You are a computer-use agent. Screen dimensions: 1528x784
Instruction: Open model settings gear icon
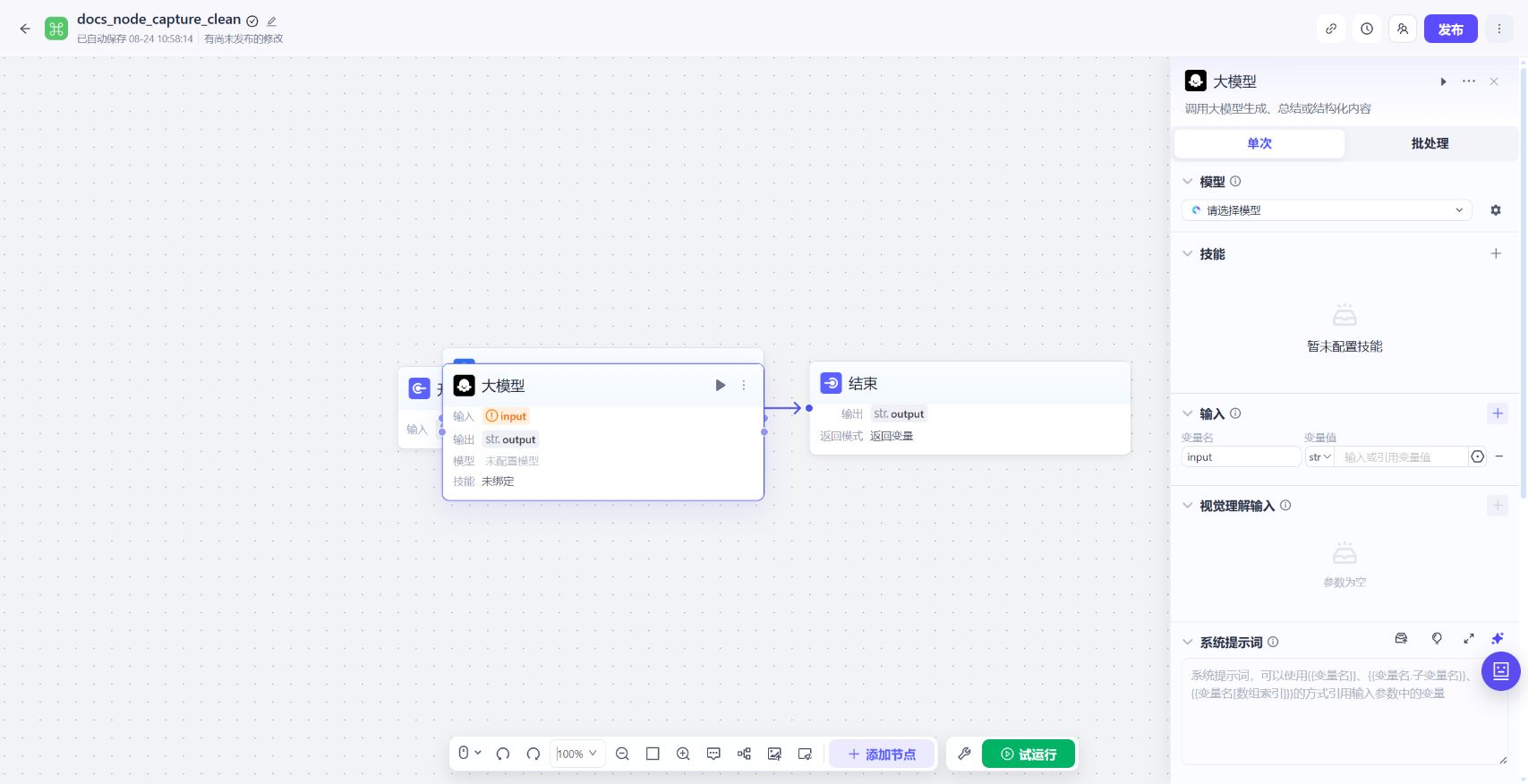pos(1496,210)
